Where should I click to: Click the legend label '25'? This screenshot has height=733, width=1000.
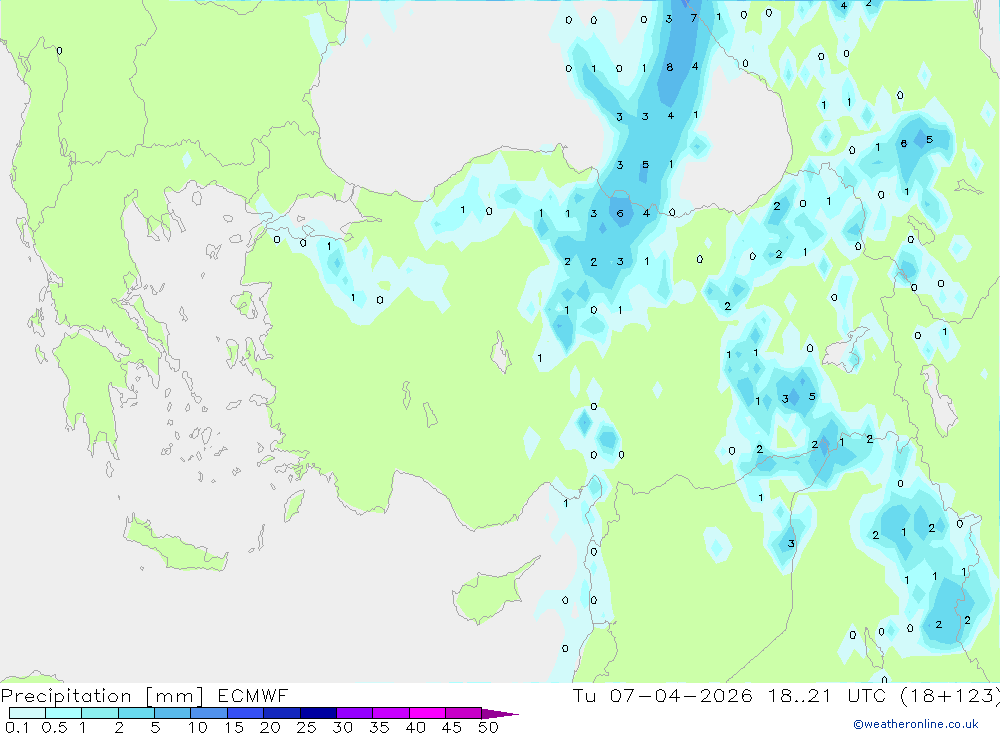click(x=307, y=727)
